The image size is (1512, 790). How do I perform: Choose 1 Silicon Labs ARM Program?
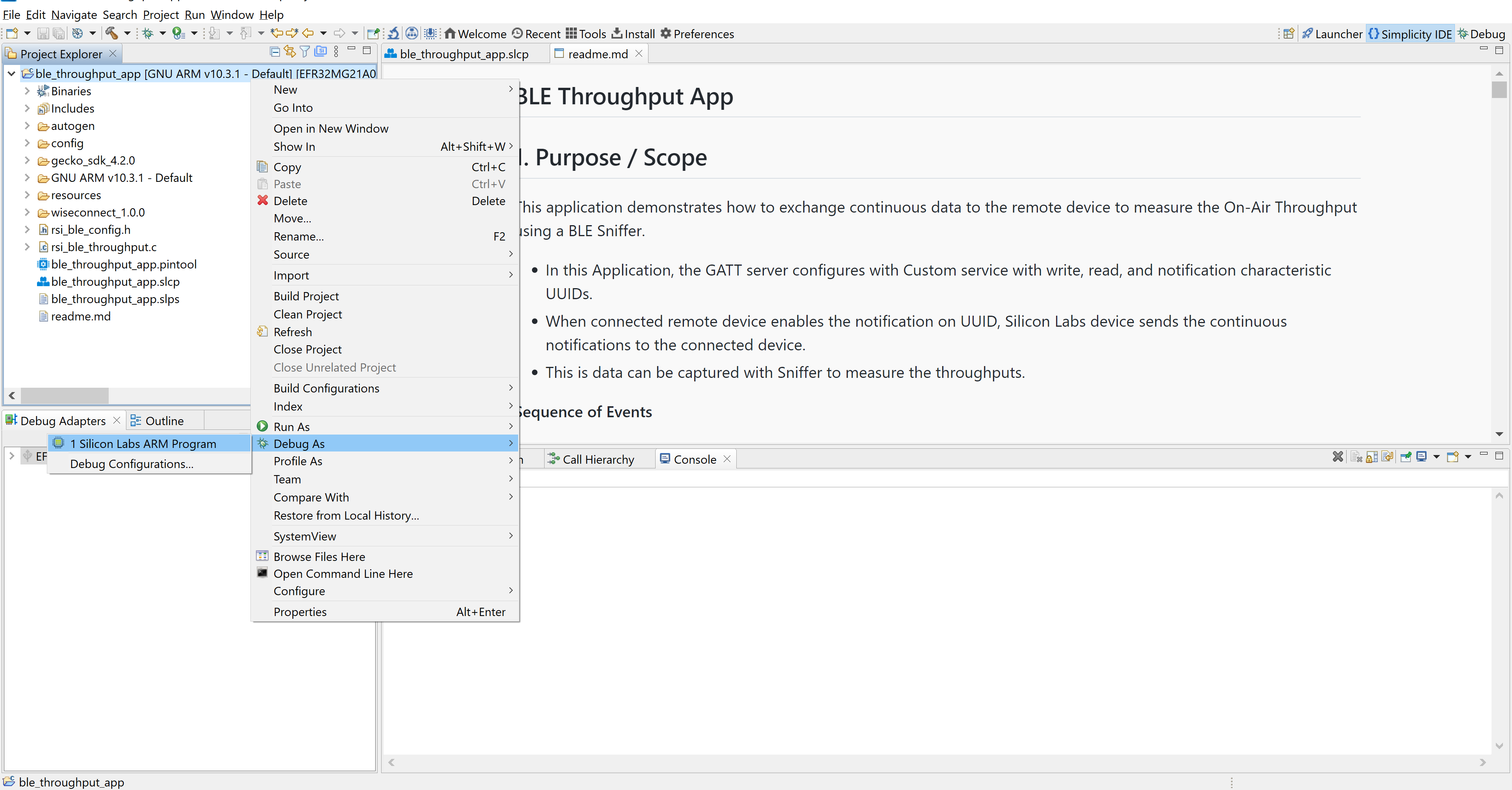(x=150, y=443)
